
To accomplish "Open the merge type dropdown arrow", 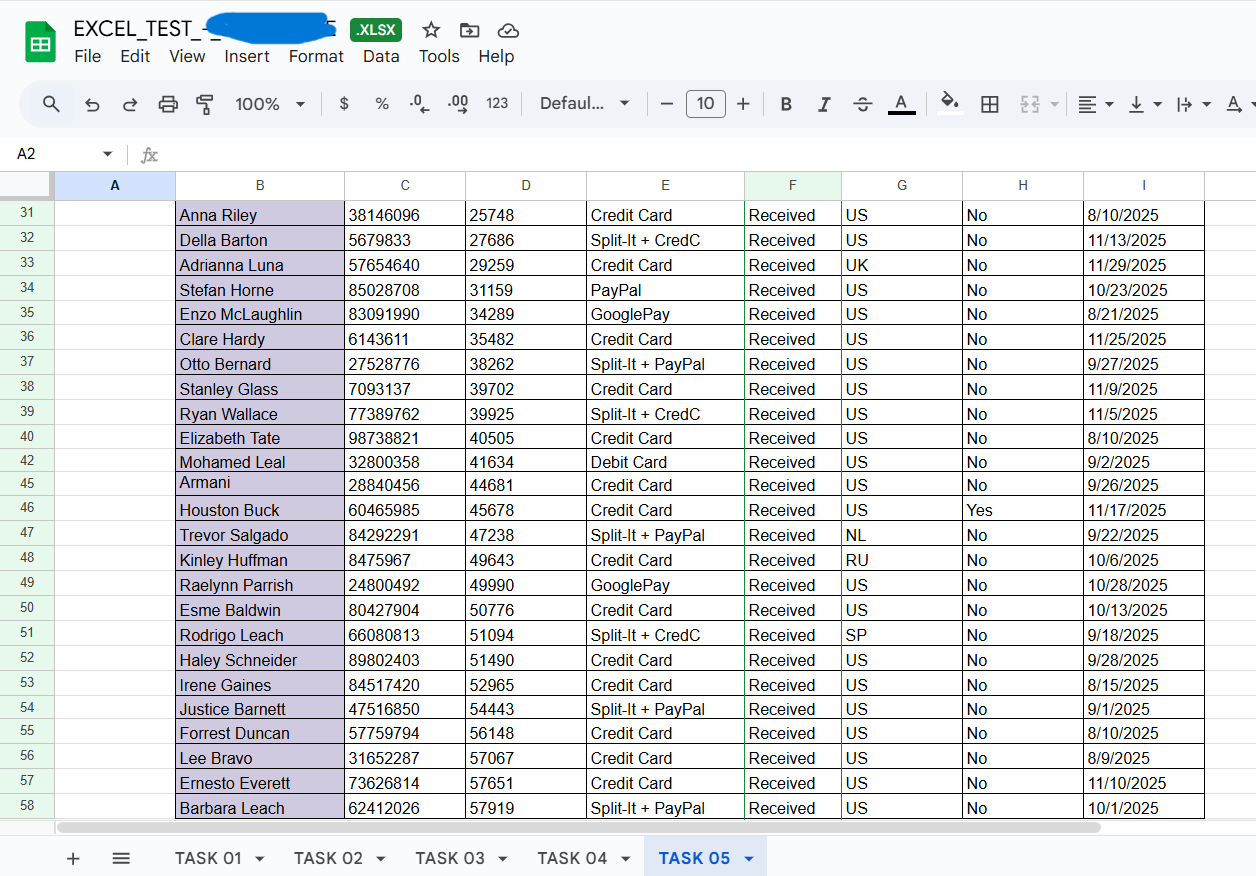I will click(1054, 104).
